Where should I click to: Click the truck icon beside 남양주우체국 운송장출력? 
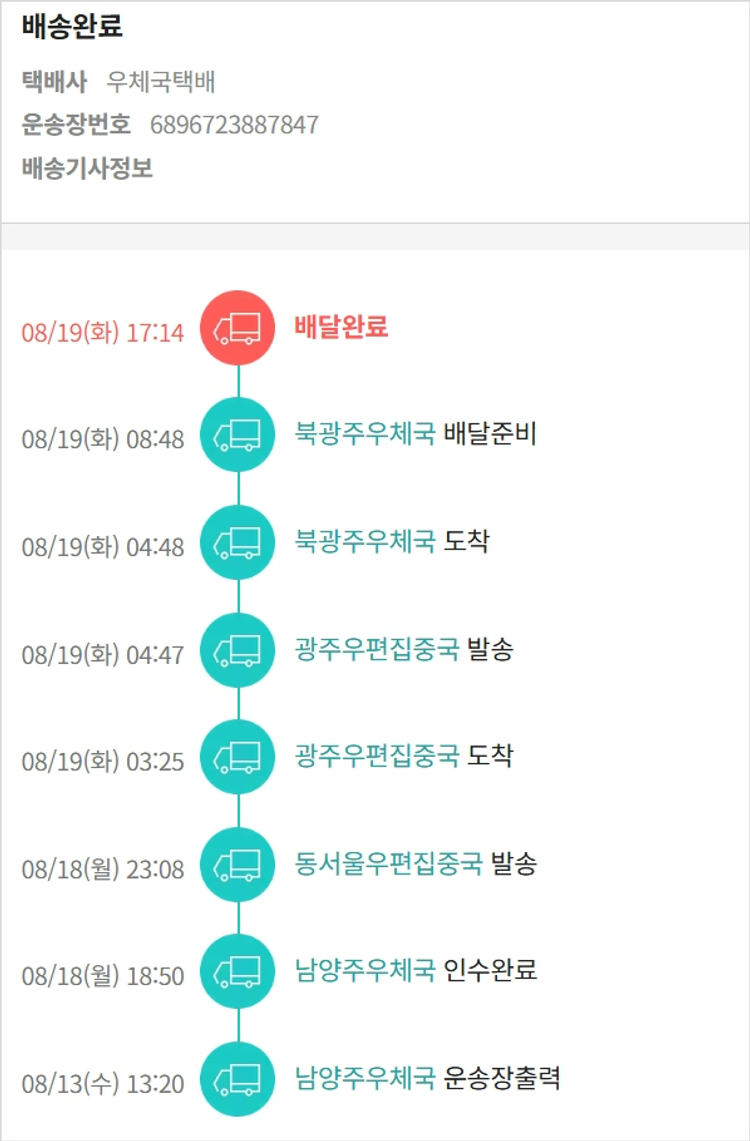coord(238,1079)
